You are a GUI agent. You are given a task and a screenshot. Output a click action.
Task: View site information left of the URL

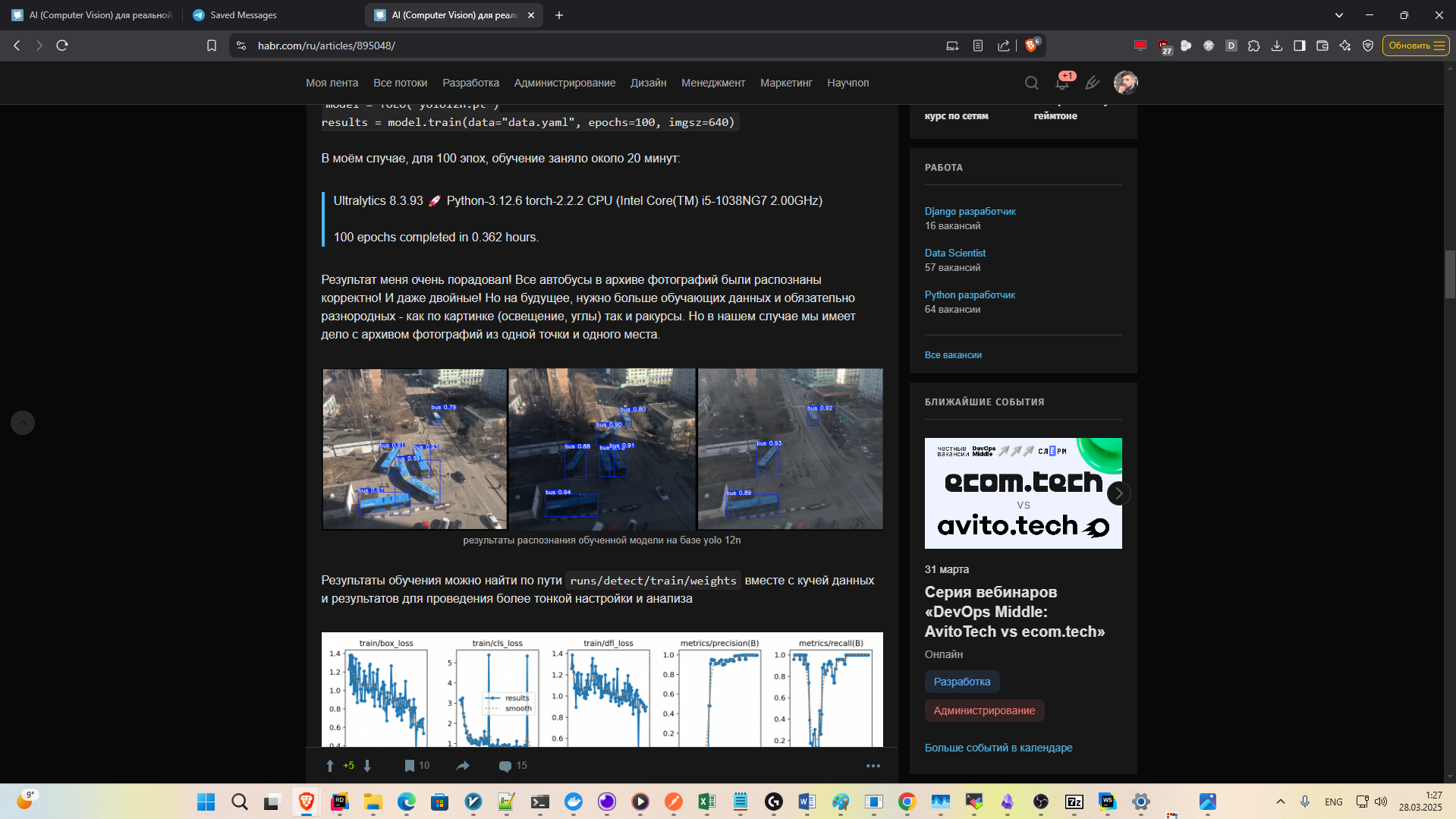tap(241, 46)
